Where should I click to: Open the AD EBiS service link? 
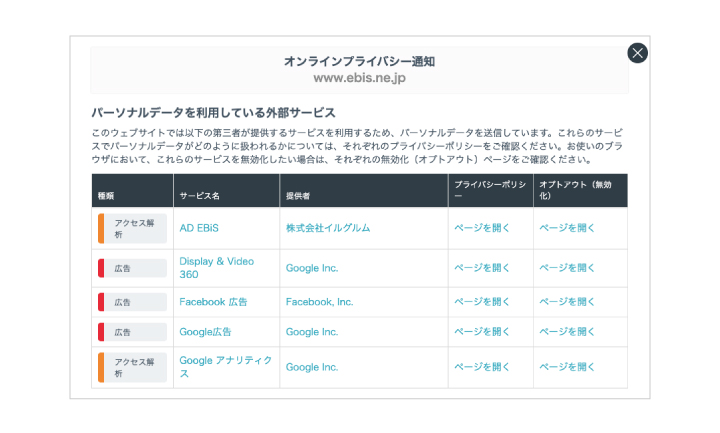(x=199, y=228)
